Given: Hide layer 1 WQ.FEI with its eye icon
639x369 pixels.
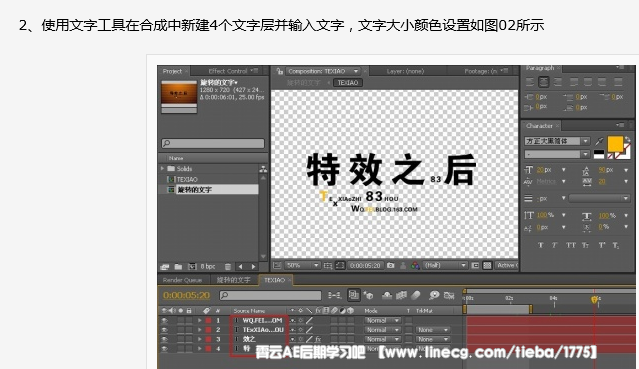Looking at the screenshot, I should (165, 320).
